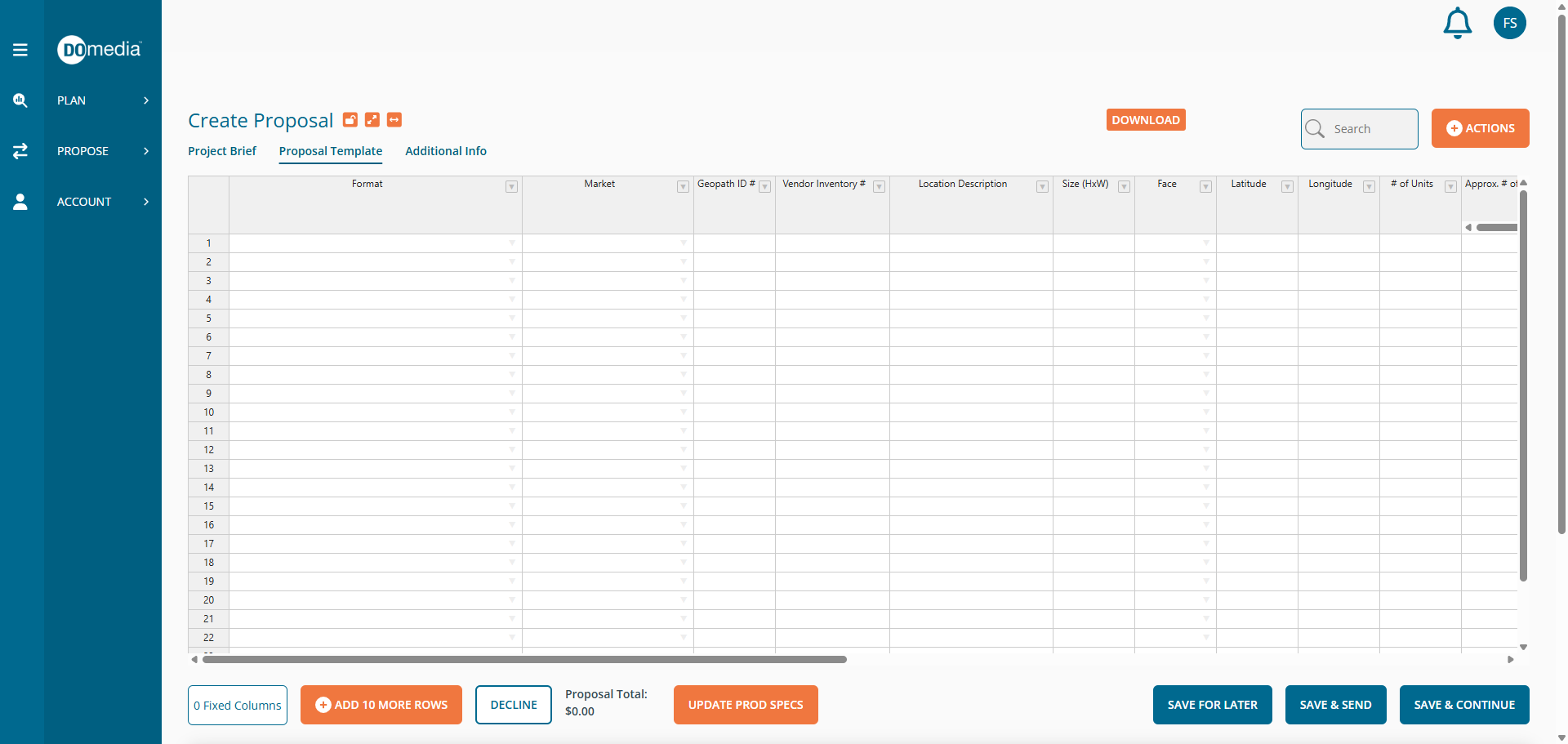1568x744 pixels.
Task: Toggle the hamburger sidebar menu
Action: coord(20,50)
